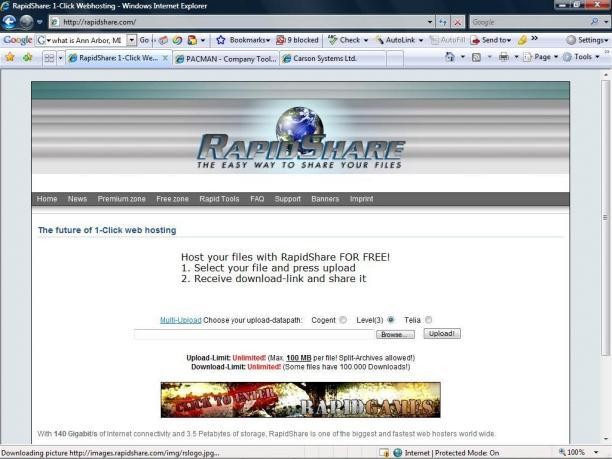
Task: Click the Google toolbar news icon
Action: (x=164, y=40)
